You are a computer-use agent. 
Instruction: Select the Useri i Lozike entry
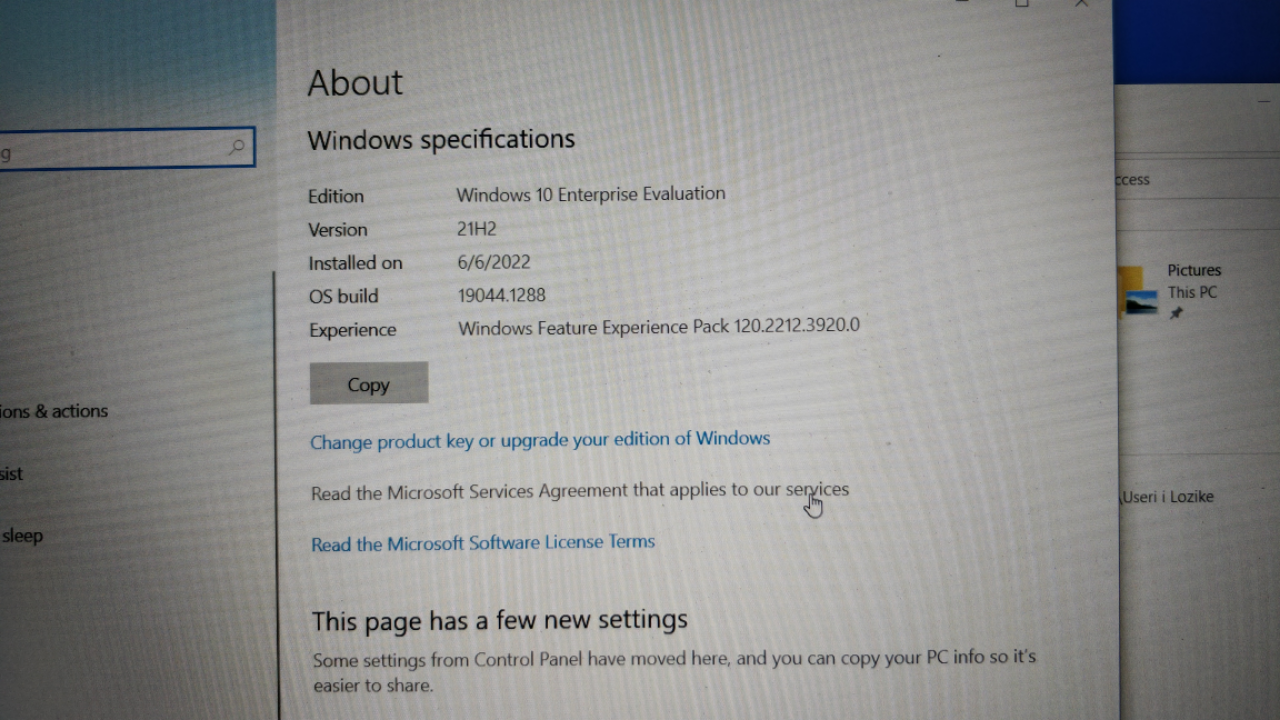[1167, 497]
